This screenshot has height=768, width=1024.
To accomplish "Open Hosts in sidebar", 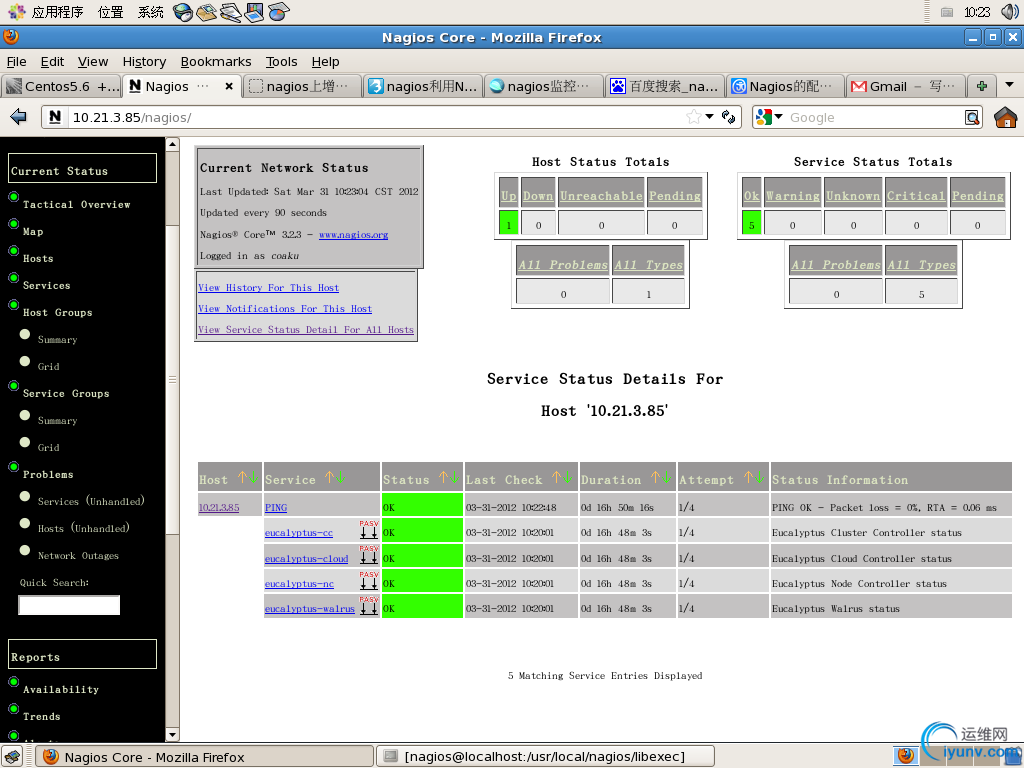I will coord(38,259).
